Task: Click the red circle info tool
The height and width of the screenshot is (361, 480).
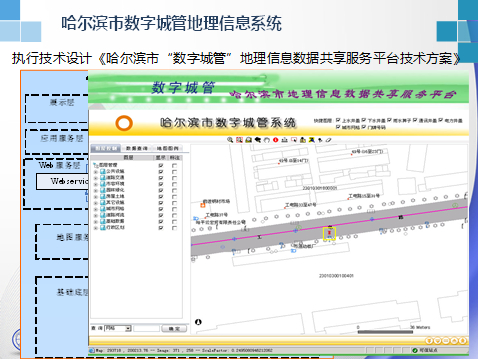Action: pos(275,140)
